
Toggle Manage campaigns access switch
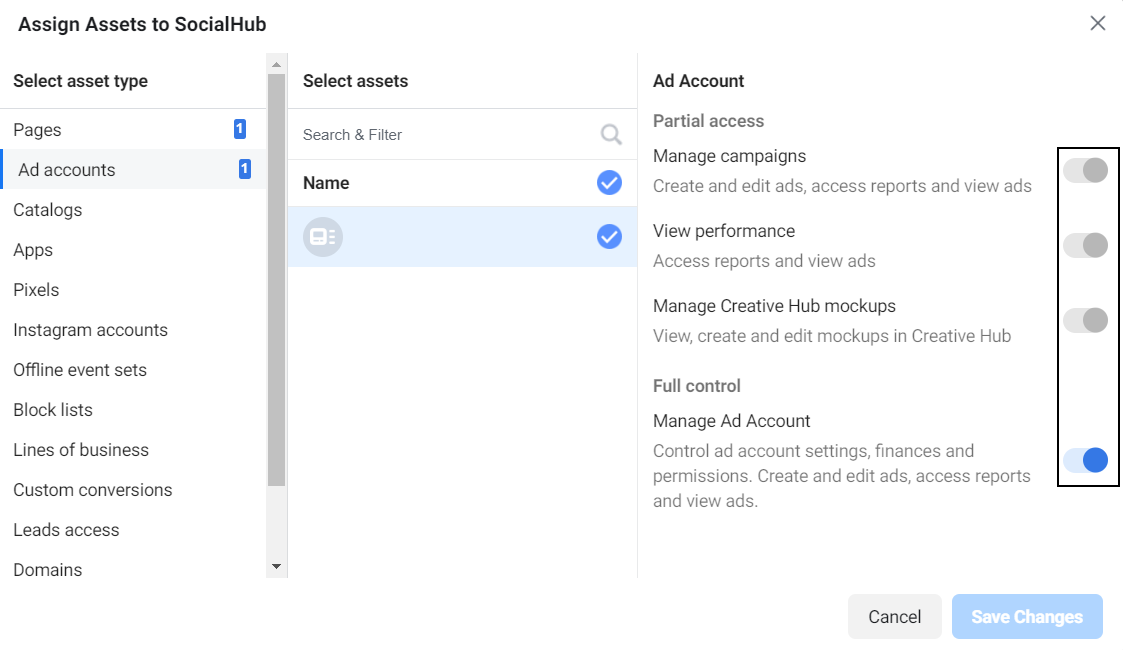[x=1085, y=170]
